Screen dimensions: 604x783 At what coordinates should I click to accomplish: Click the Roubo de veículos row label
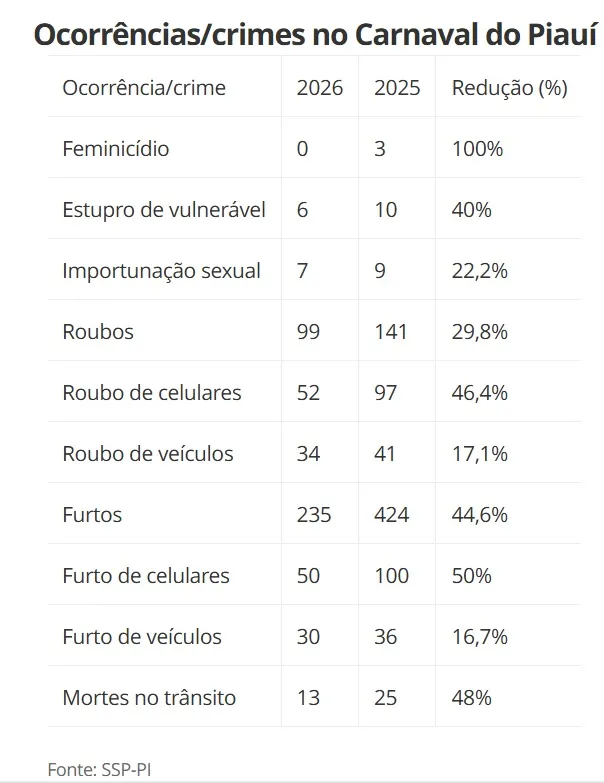click(148, 454)
